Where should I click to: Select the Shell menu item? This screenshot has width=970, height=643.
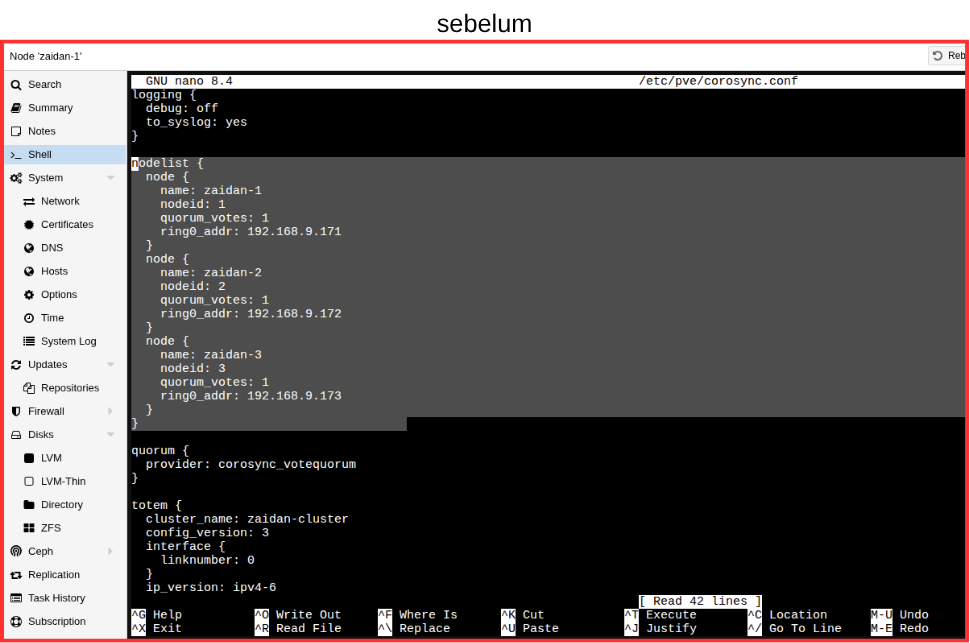point(40,155)
